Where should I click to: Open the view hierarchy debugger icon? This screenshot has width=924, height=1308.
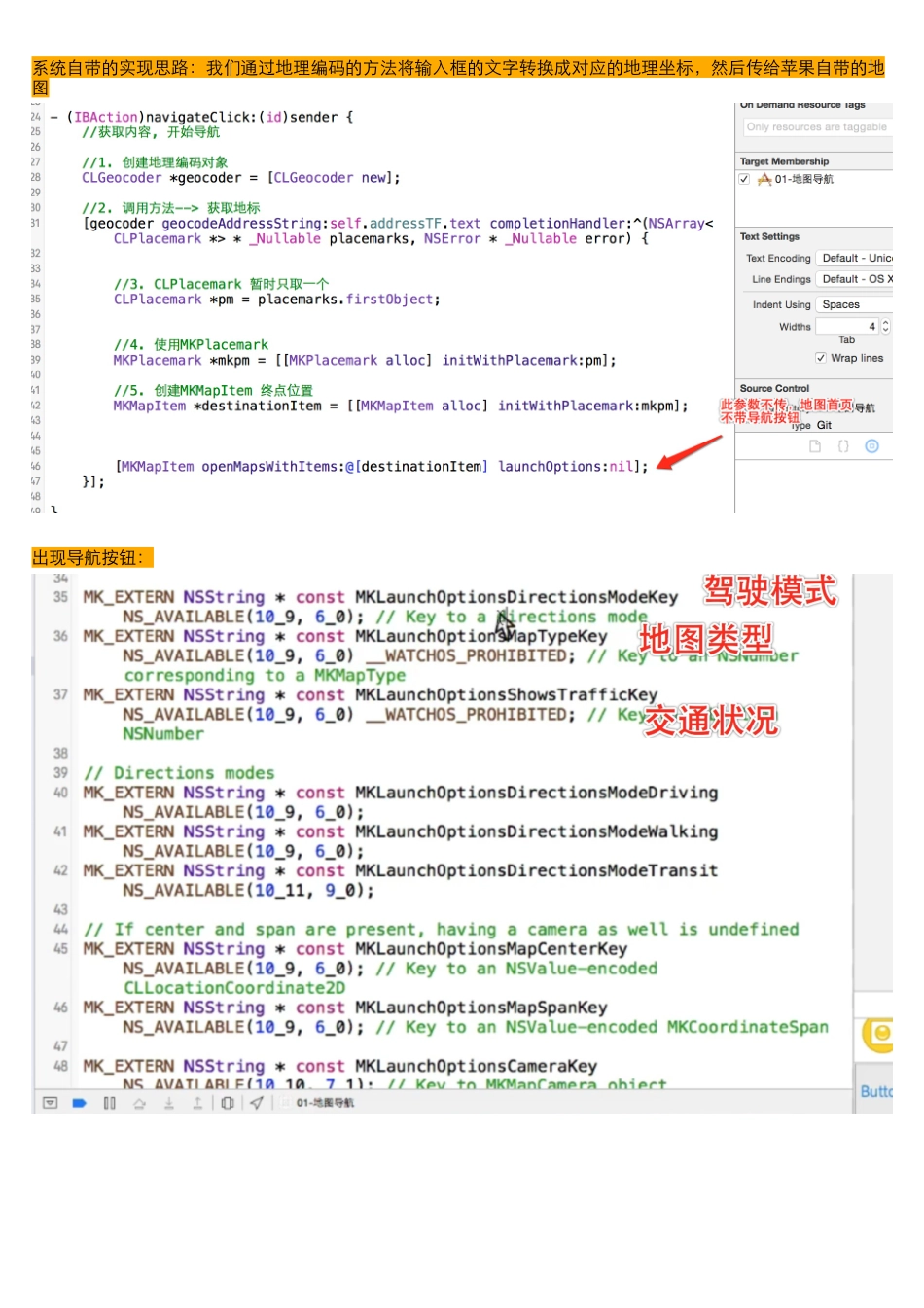(x=227, y=1103)
